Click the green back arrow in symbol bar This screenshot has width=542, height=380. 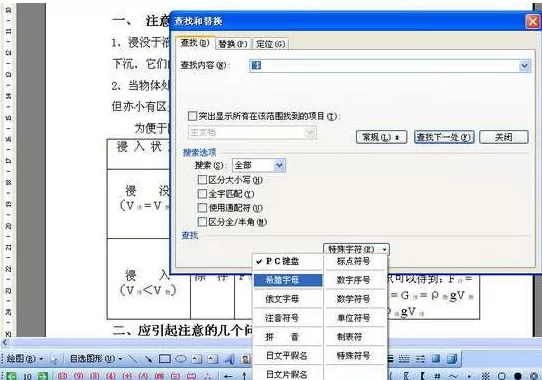(12, 376)
